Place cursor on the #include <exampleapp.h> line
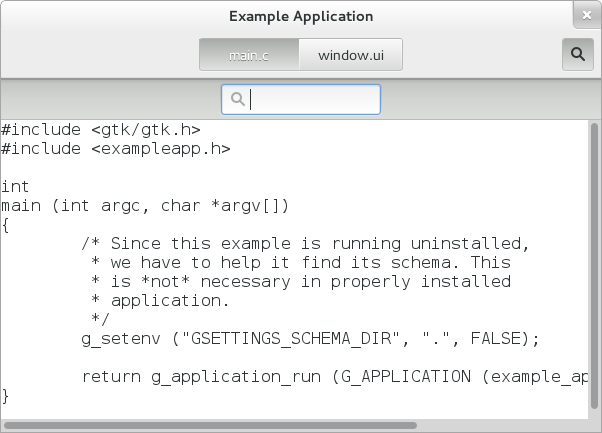Screen dimensions: 602x433 [115, 149]
